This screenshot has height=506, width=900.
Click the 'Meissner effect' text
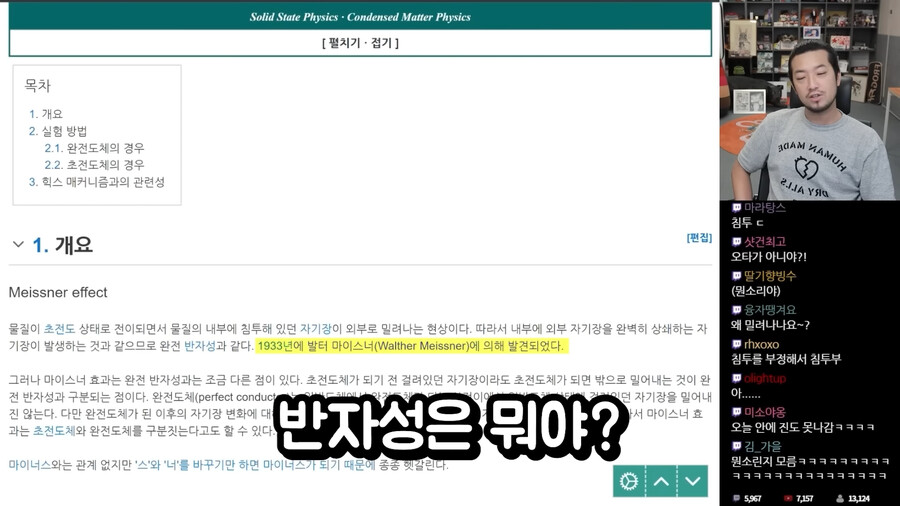[x=58, y=293]
